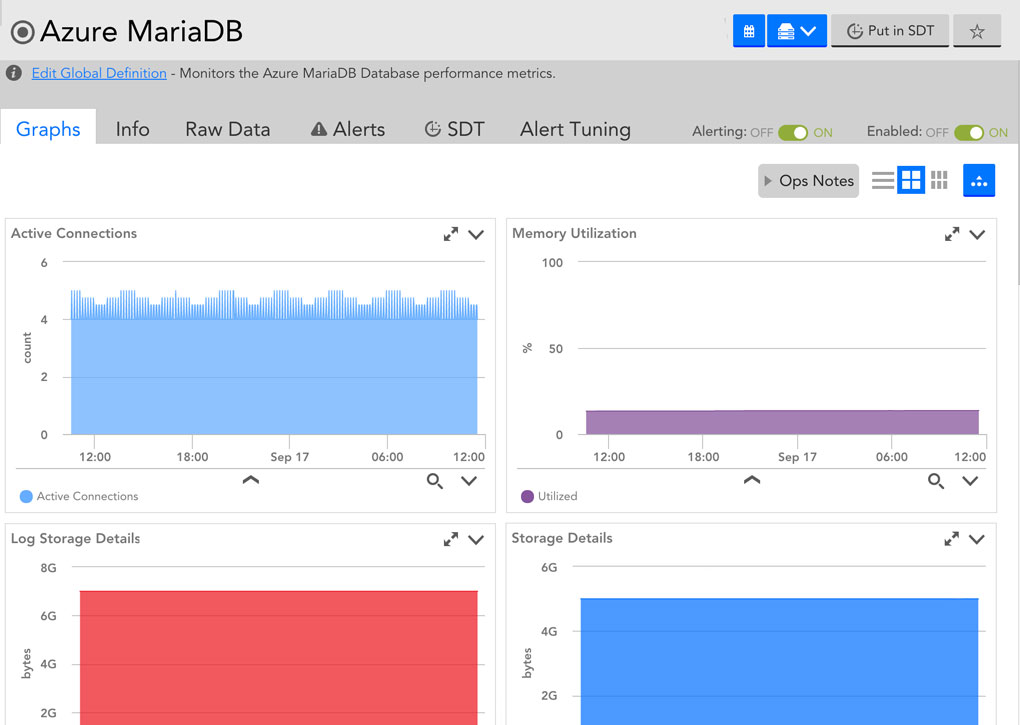This screenshot has width=1020, height=725.
Task: Open Storage Details graph options chevron
Action: 977,539
